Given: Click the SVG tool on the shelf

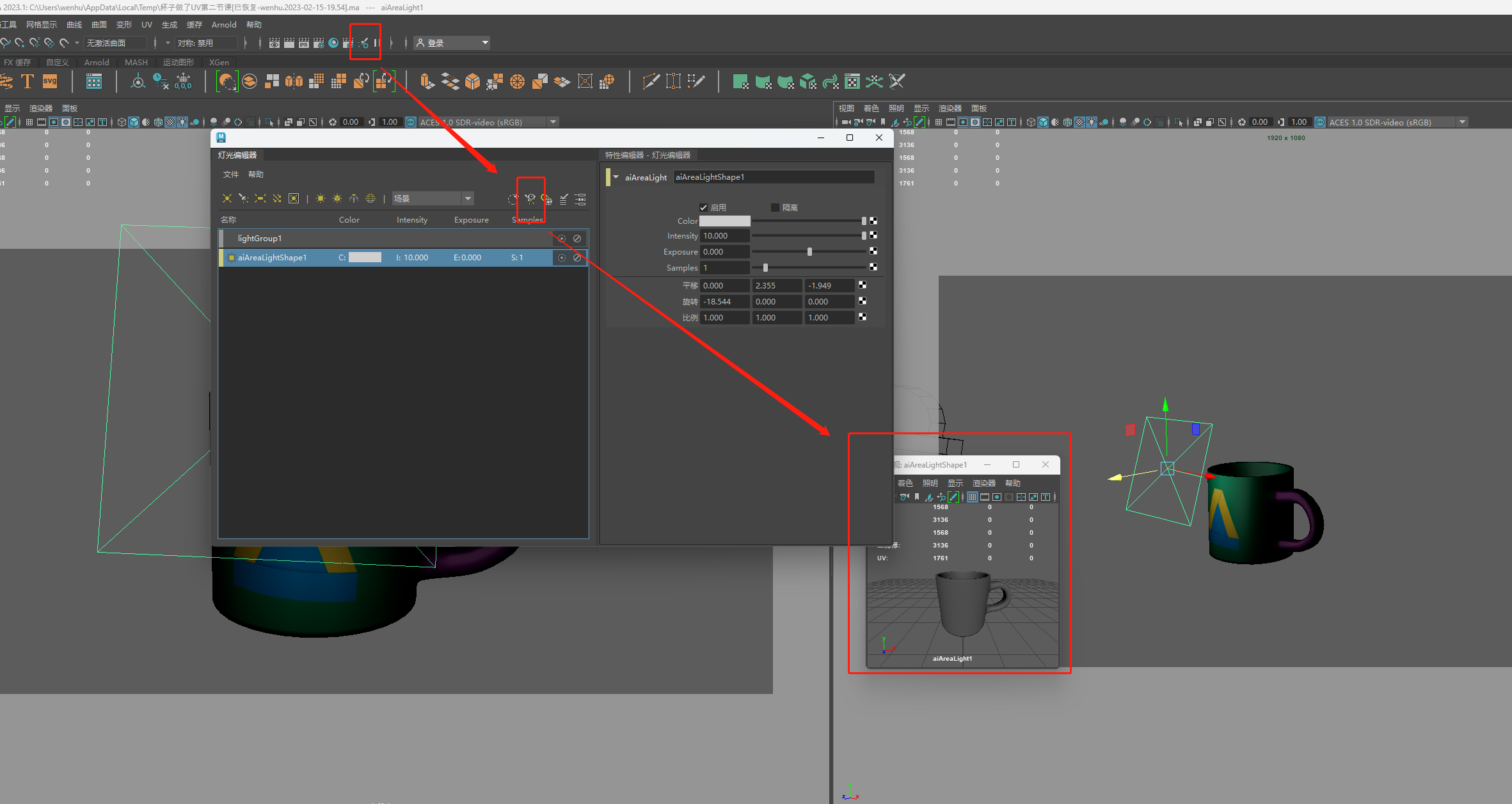Looking at the screenshot, I should (50, 81).
